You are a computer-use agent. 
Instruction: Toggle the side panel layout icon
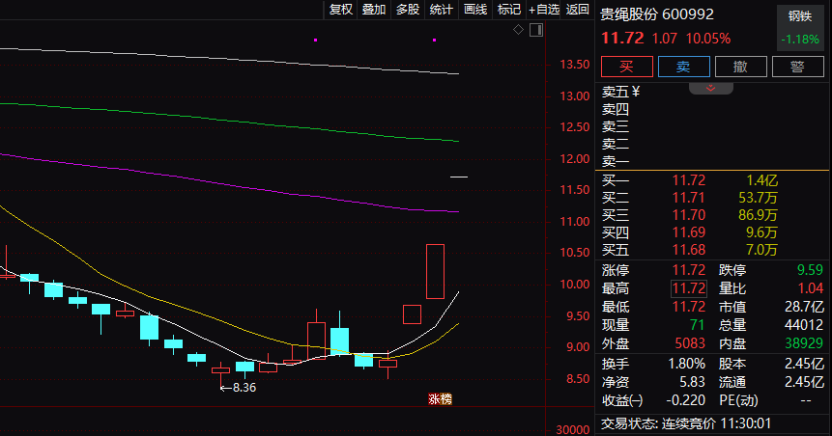[x=536, y=30]
